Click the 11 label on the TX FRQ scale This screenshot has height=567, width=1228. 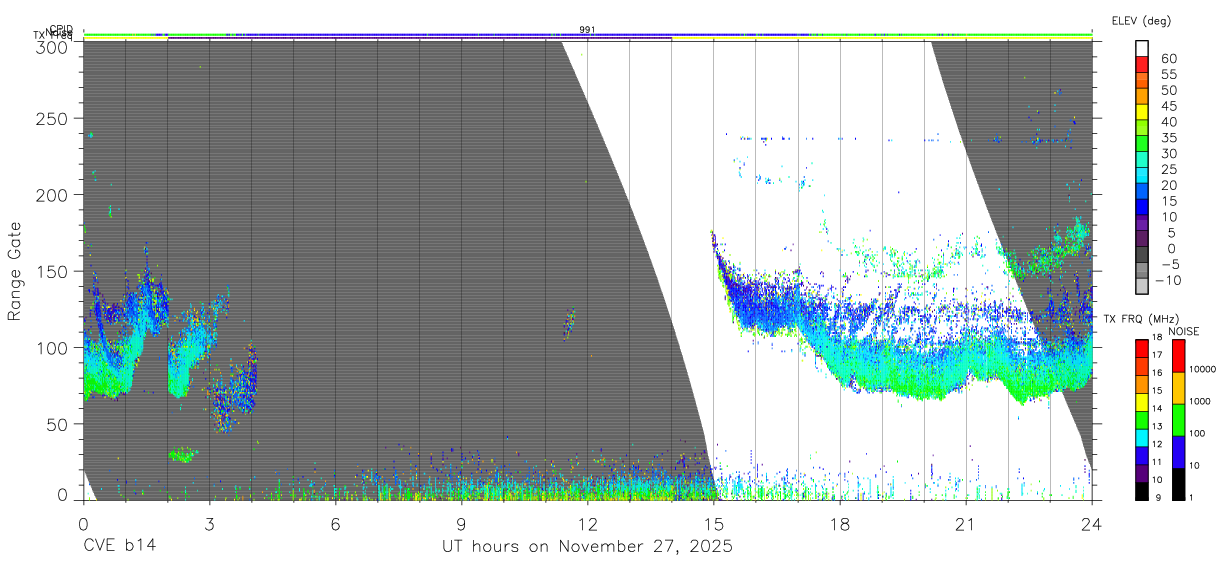click(1157, 462)
